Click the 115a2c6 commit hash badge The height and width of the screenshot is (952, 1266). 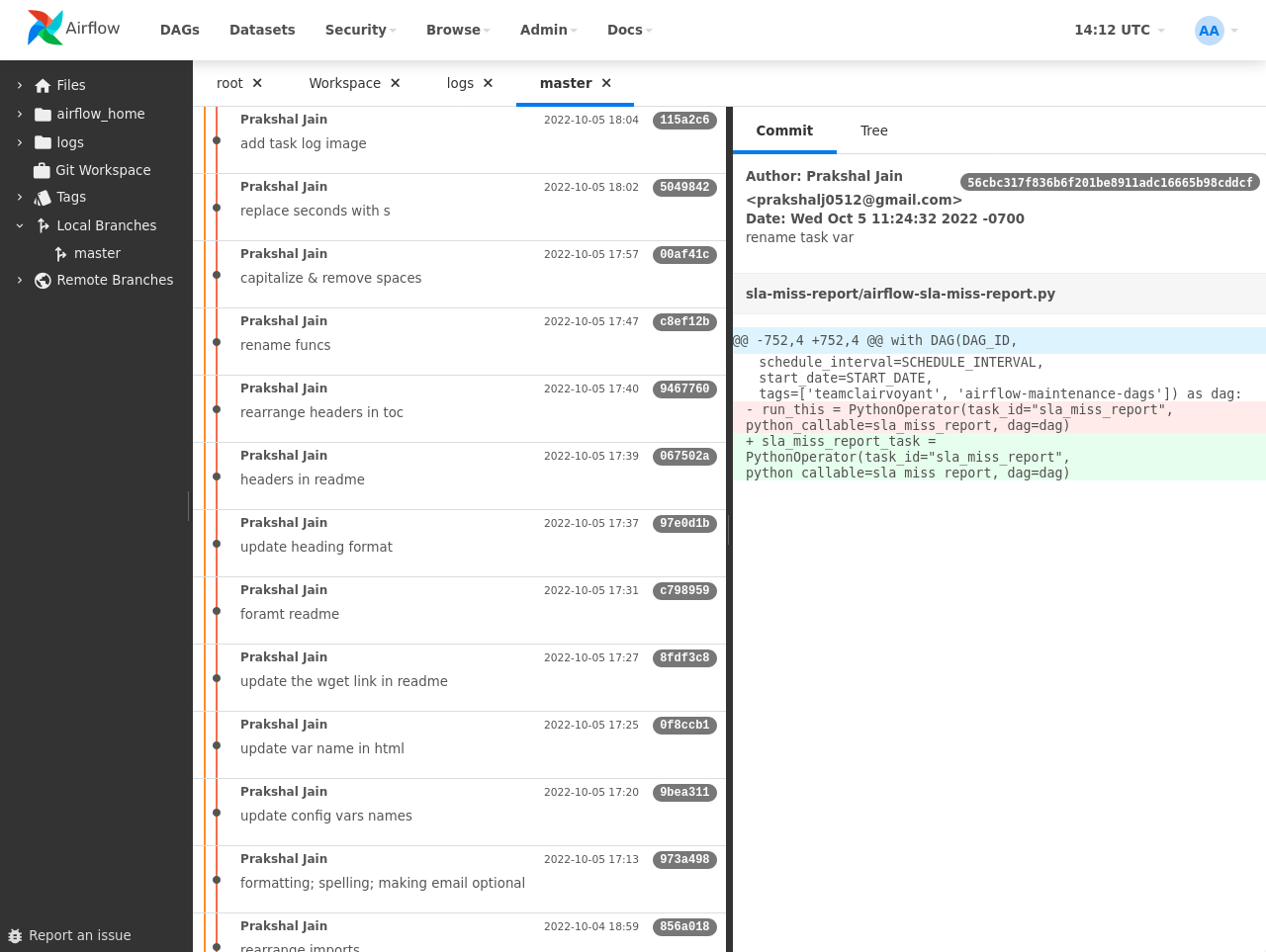(x=684, y=120)
